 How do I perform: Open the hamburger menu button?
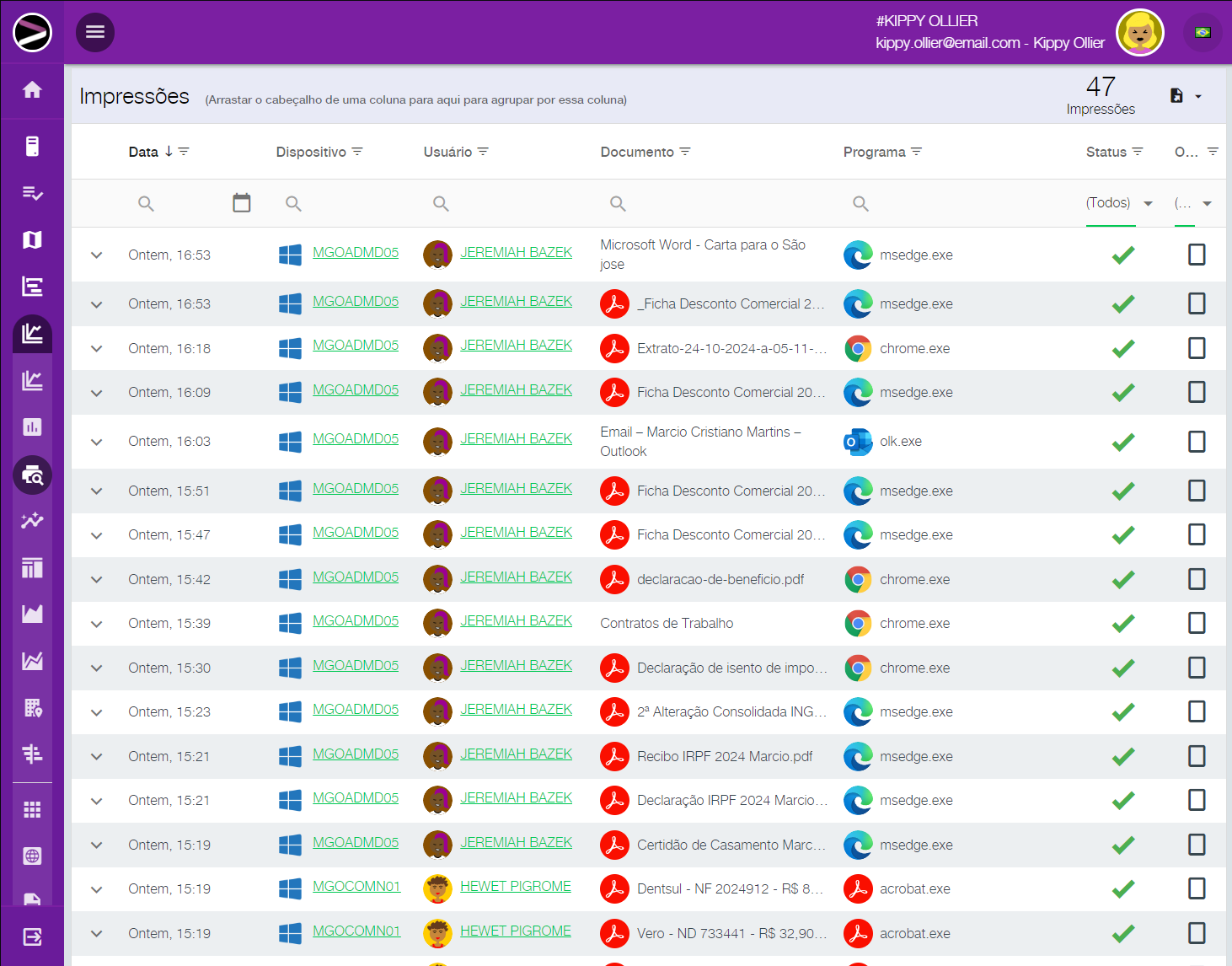(x=95, y=32)
